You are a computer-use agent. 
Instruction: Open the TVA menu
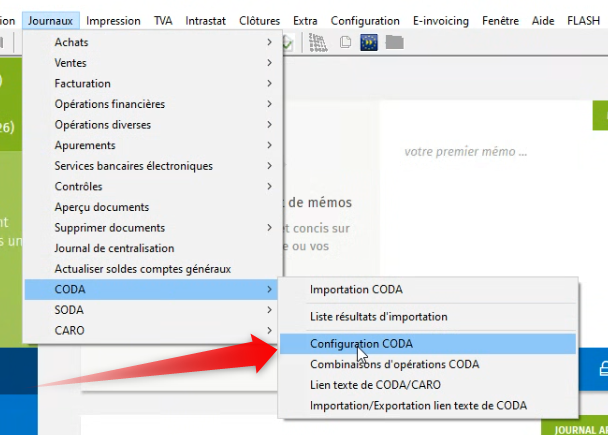coord(163,20)
